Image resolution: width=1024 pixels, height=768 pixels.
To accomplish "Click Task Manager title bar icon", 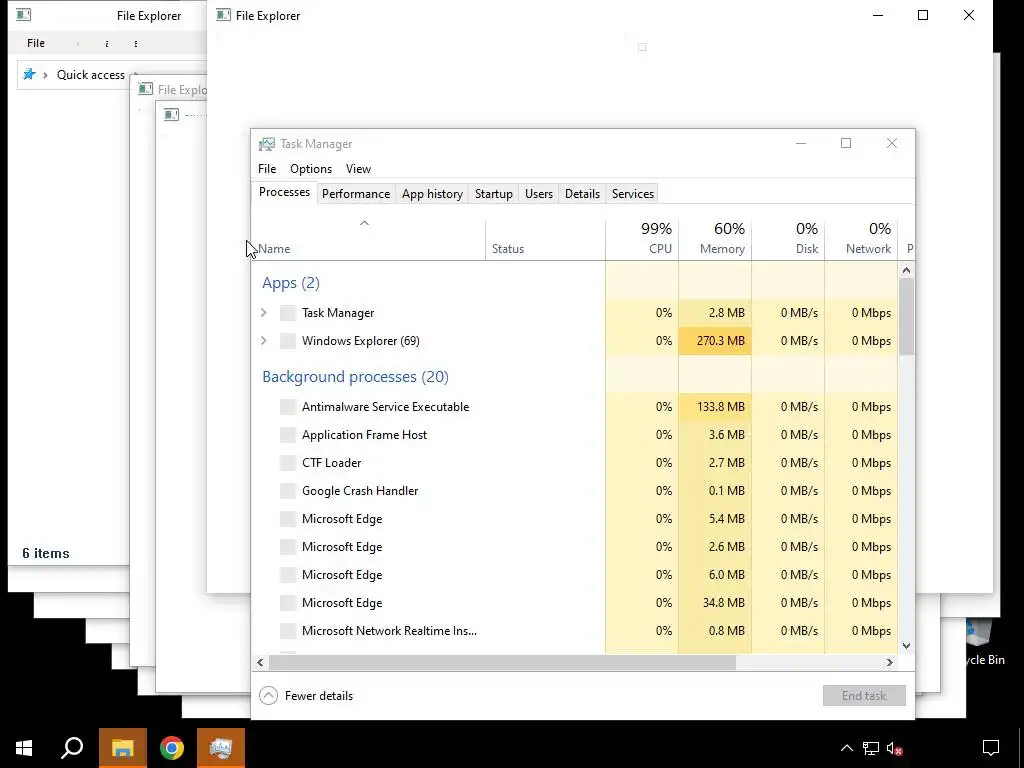I will coord(266,144).
